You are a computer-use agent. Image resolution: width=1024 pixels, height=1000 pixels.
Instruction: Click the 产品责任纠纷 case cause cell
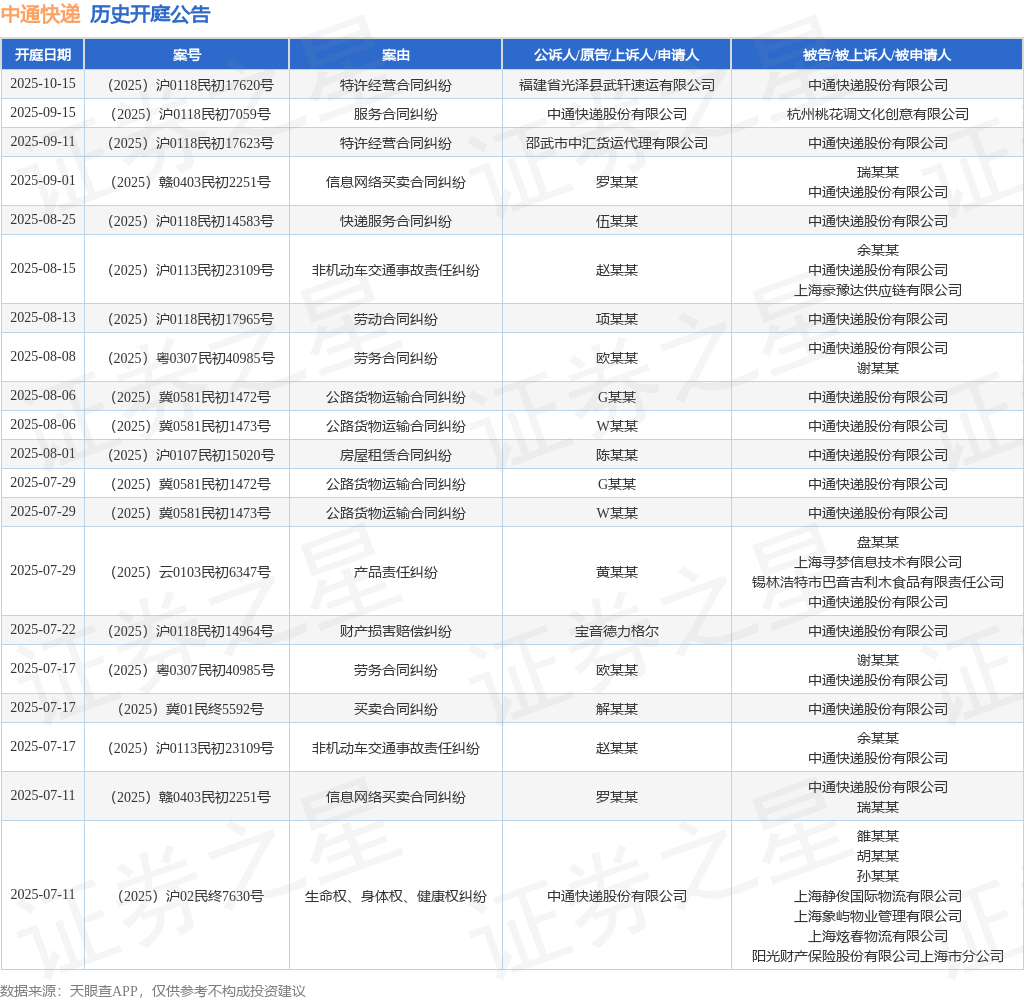[396, 572]
